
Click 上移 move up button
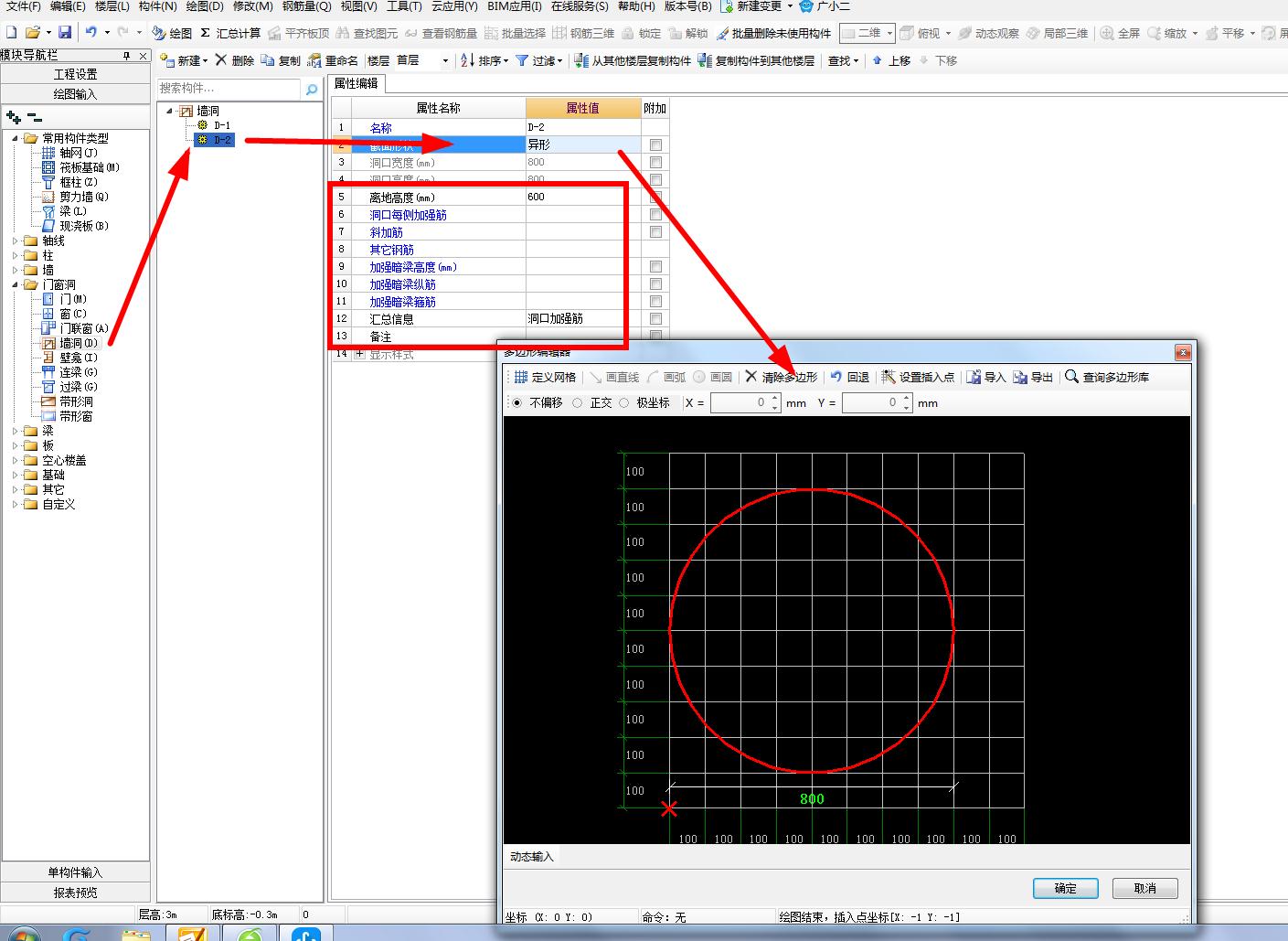[891, 60]
